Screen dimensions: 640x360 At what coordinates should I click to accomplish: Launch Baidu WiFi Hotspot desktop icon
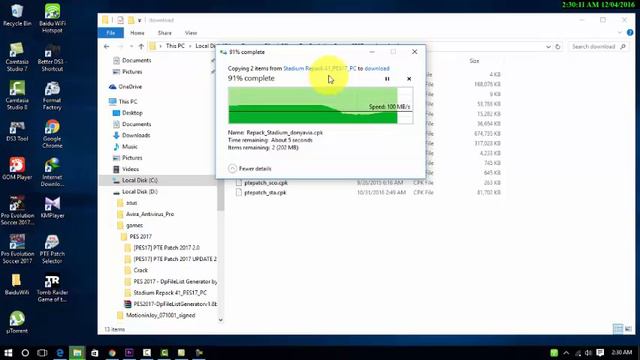click(52, 18)
